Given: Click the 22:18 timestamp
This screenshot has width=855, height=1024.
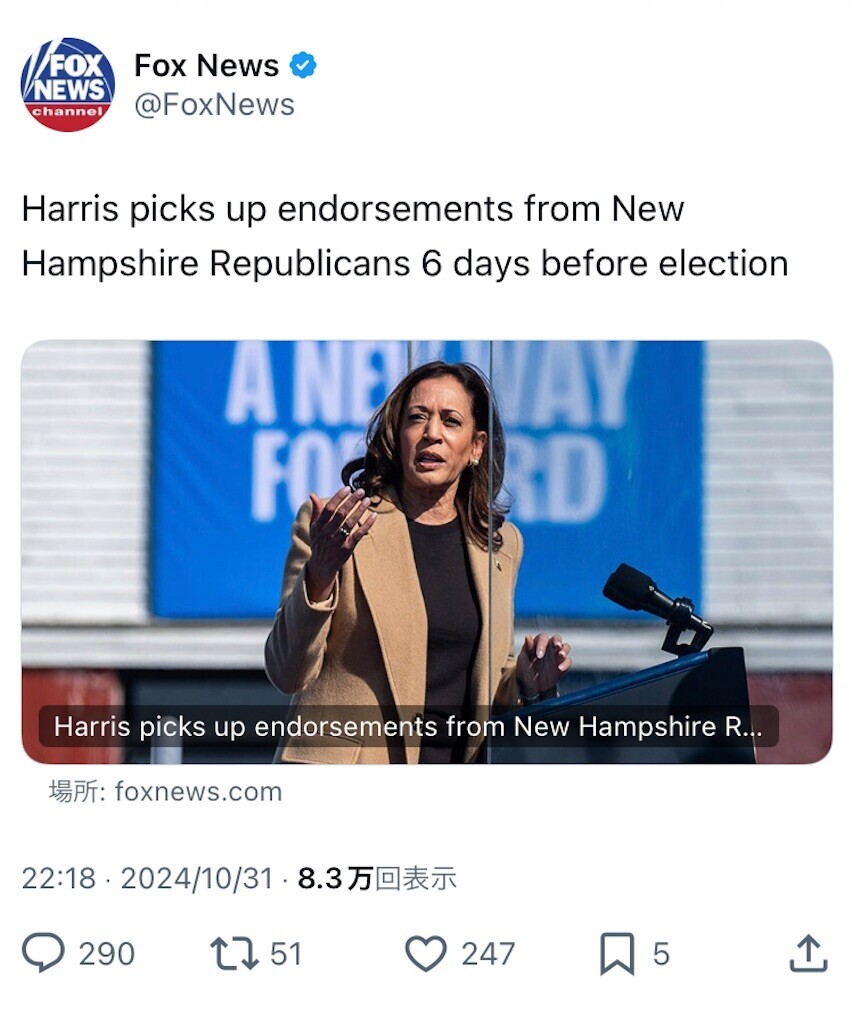Looking at the screenshot, I should 59,878.
